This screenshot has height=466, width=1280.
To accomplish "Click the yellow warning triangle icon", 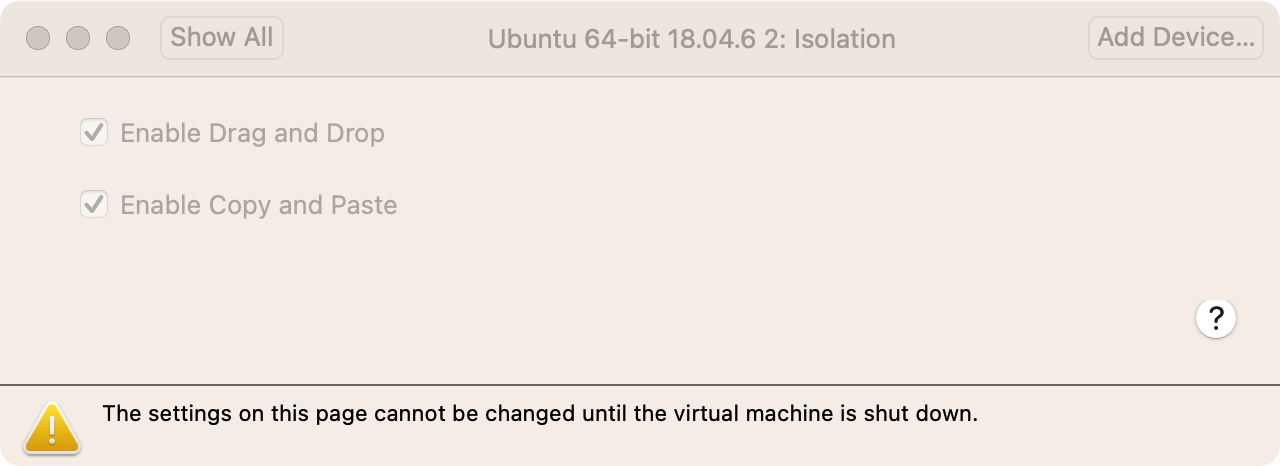I will click(x=52, y=427).
